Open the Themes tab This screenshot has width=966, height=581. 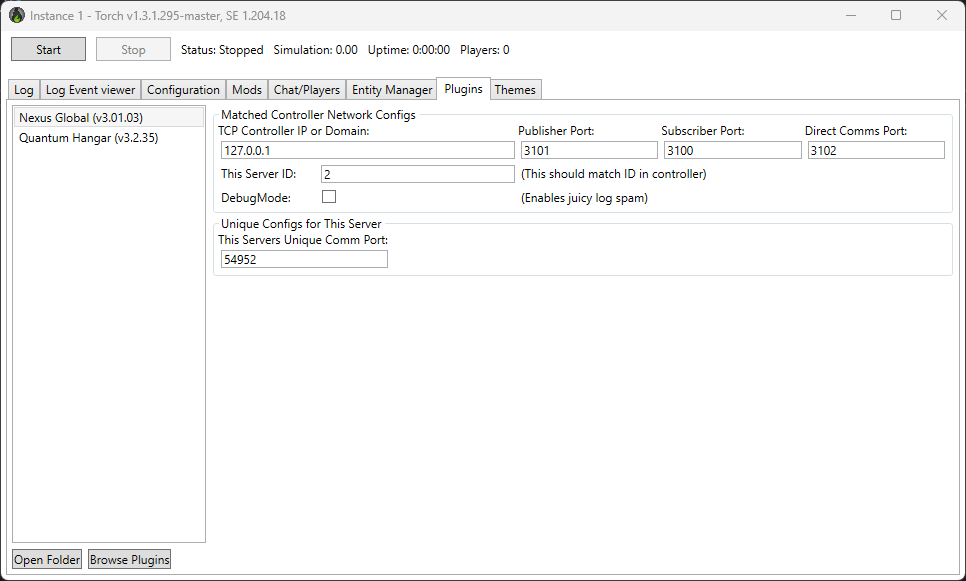(515, 90)
